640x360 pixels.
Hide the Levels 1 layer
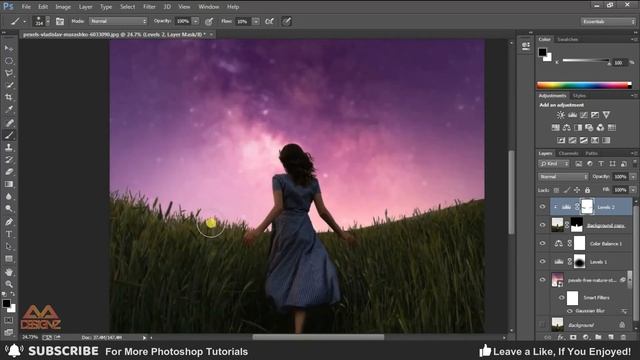[x=542, y=262]
